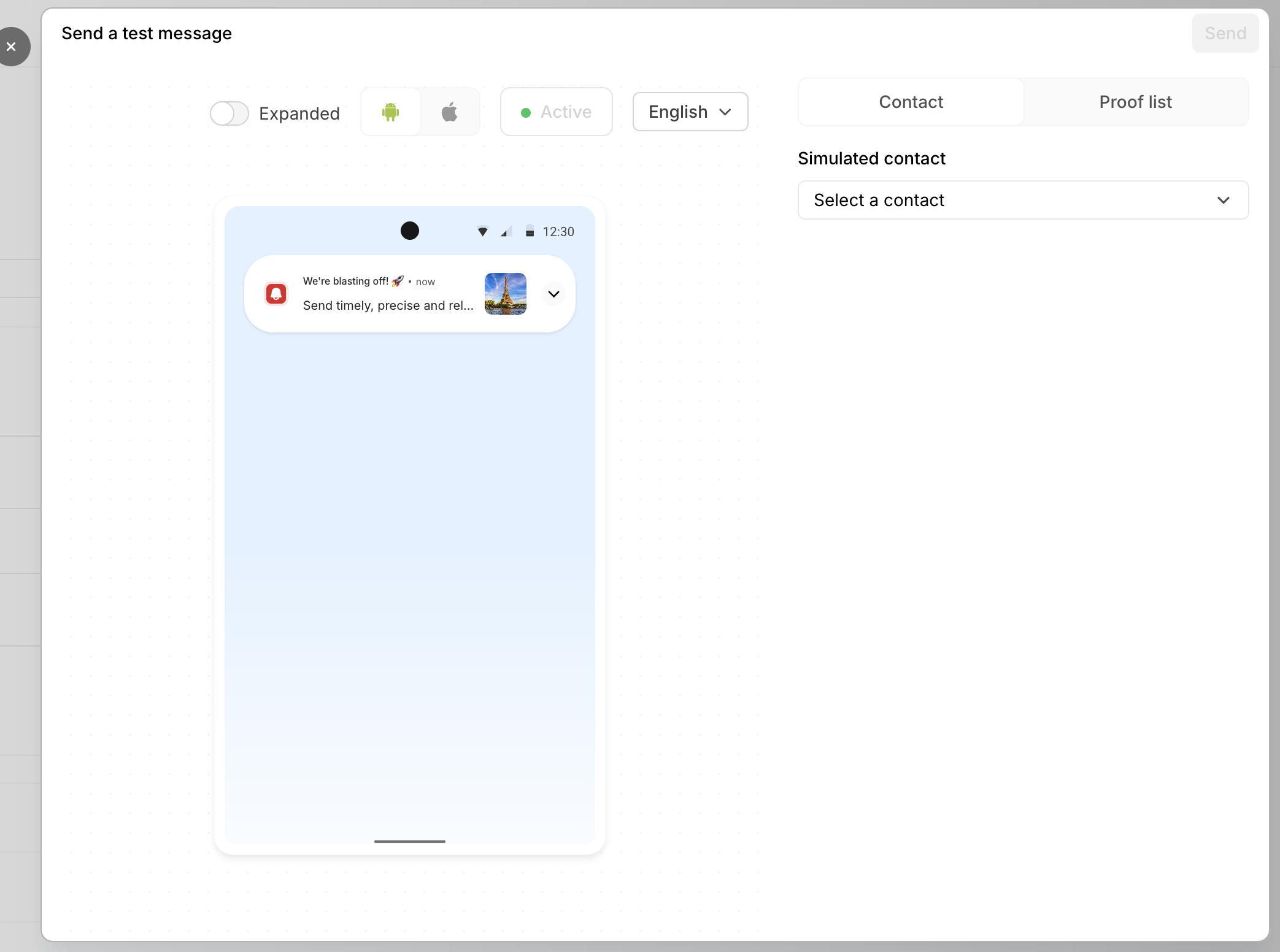Click the battery icon in phone status bar
Screen dimensions: 1280x952
530,231
